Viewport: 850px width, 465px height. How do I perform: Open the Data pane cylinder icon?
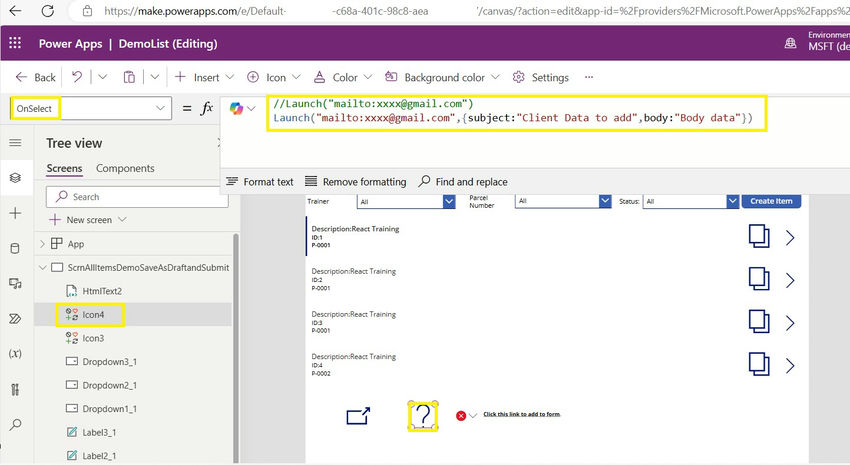click(15, 248)
